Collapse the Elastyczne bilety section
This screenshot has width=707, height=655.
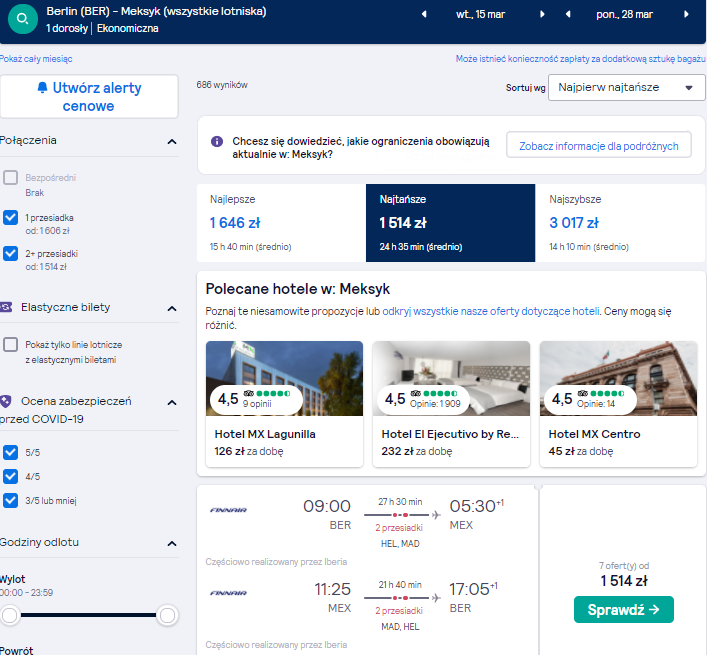point(172,309)
